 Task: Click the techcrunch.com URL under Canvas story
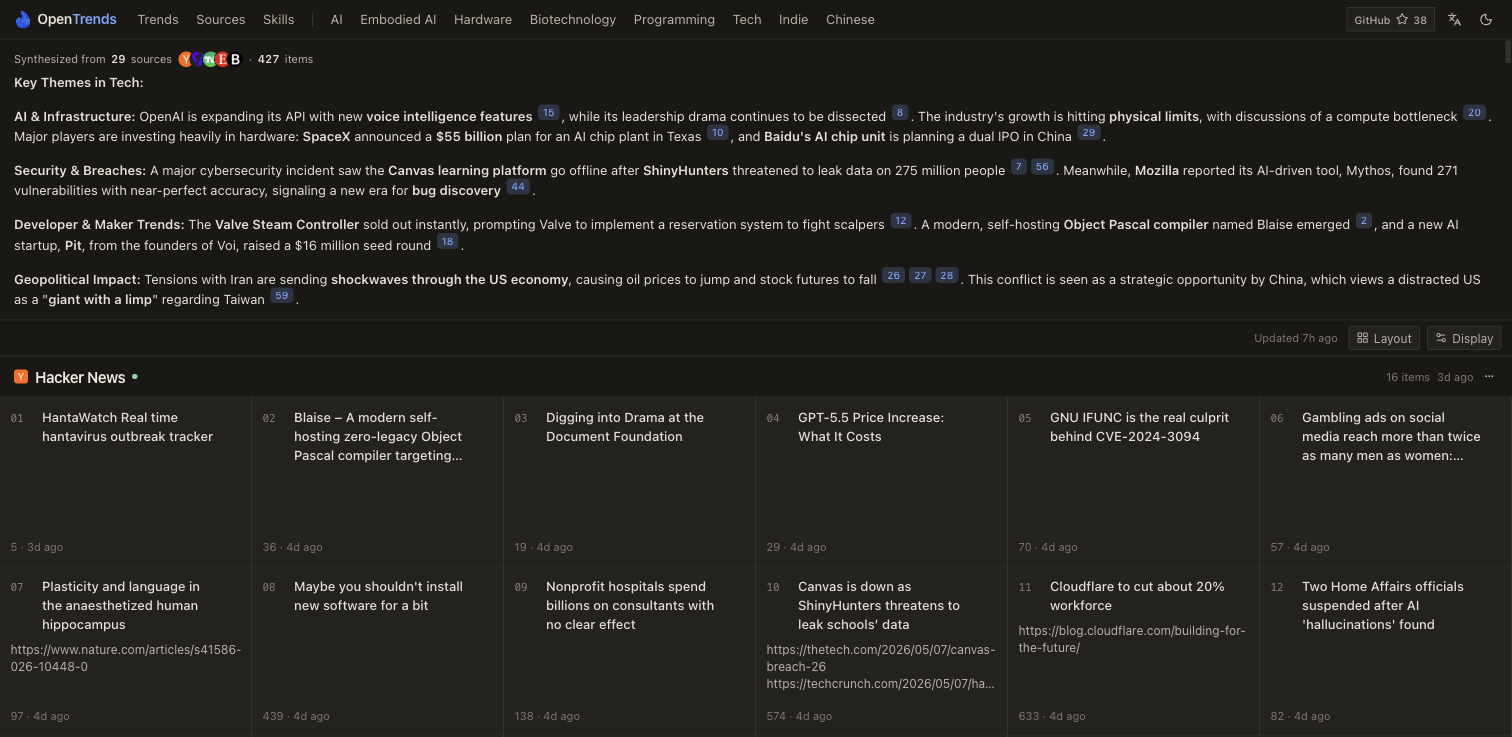coord(881,684)
